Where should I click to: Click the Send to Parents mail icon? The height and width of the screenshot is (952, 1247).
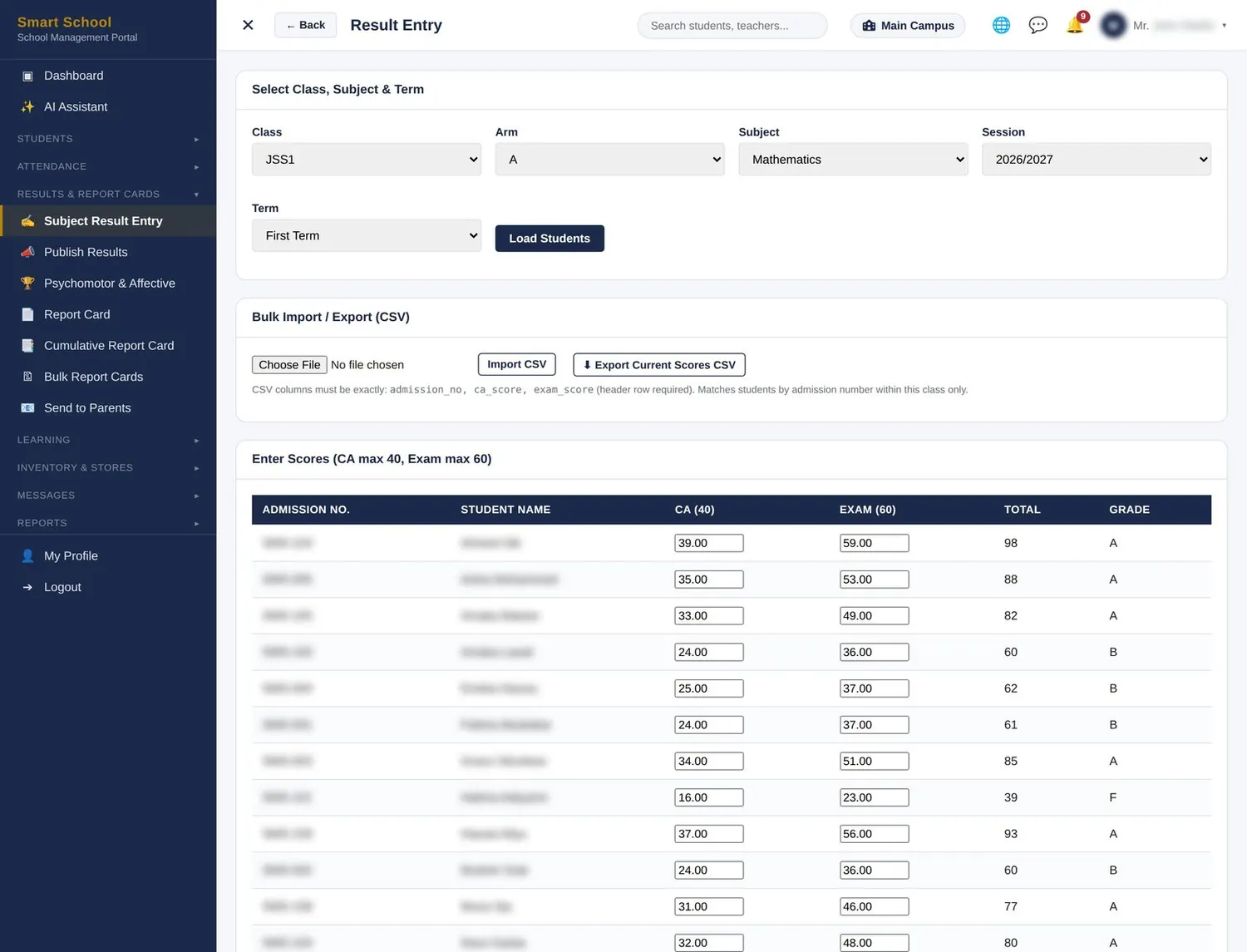tap(27, 407)
